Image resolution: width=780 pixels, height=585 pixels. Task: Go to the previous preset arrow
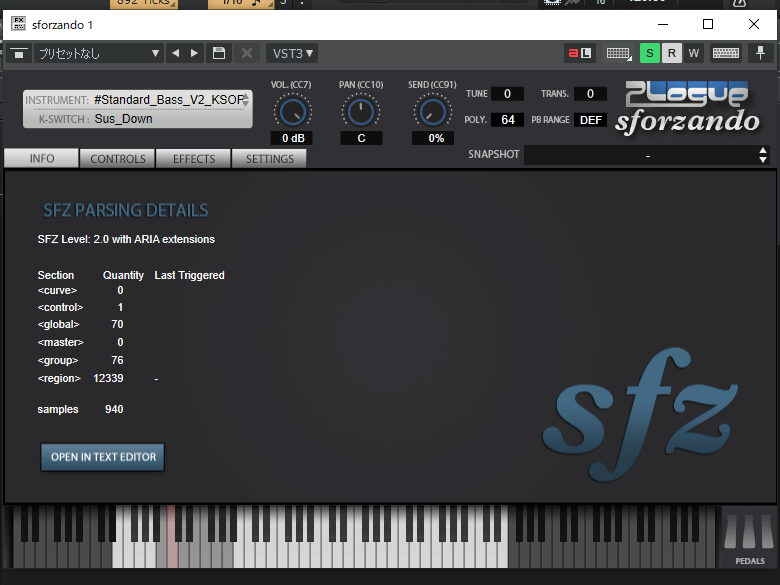point(176,53)
